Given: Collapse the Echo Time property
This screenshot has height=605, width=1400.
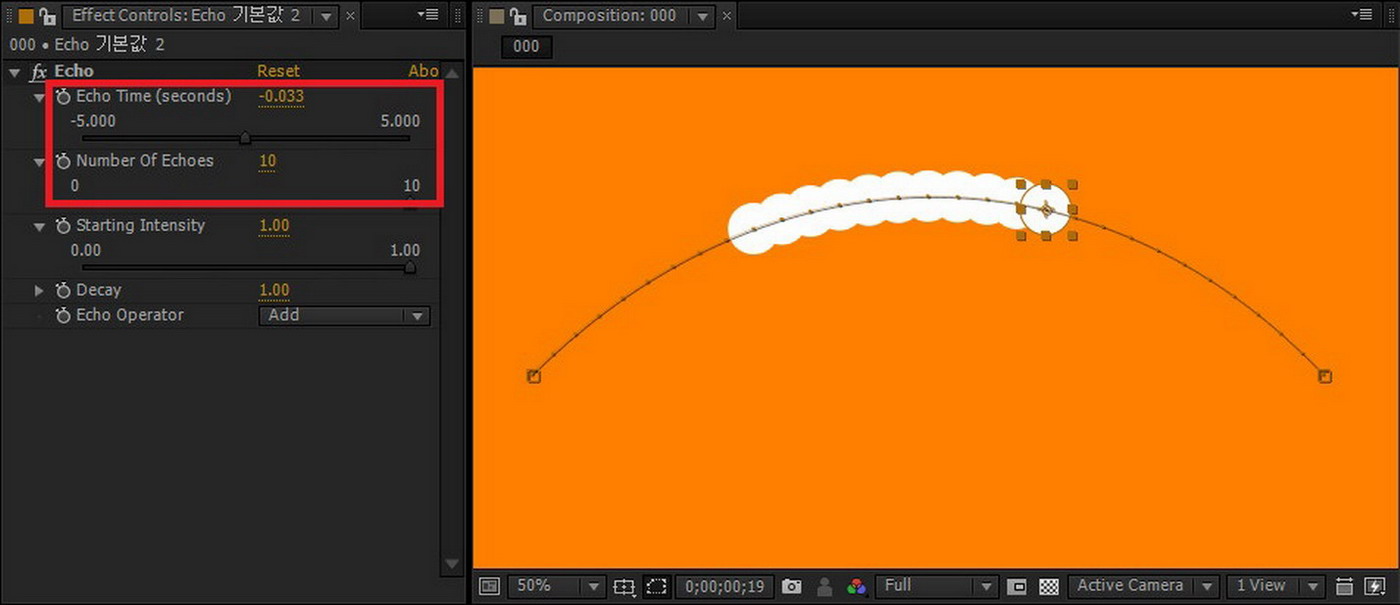Looking at the screenshot, I should tap(39, 97).
